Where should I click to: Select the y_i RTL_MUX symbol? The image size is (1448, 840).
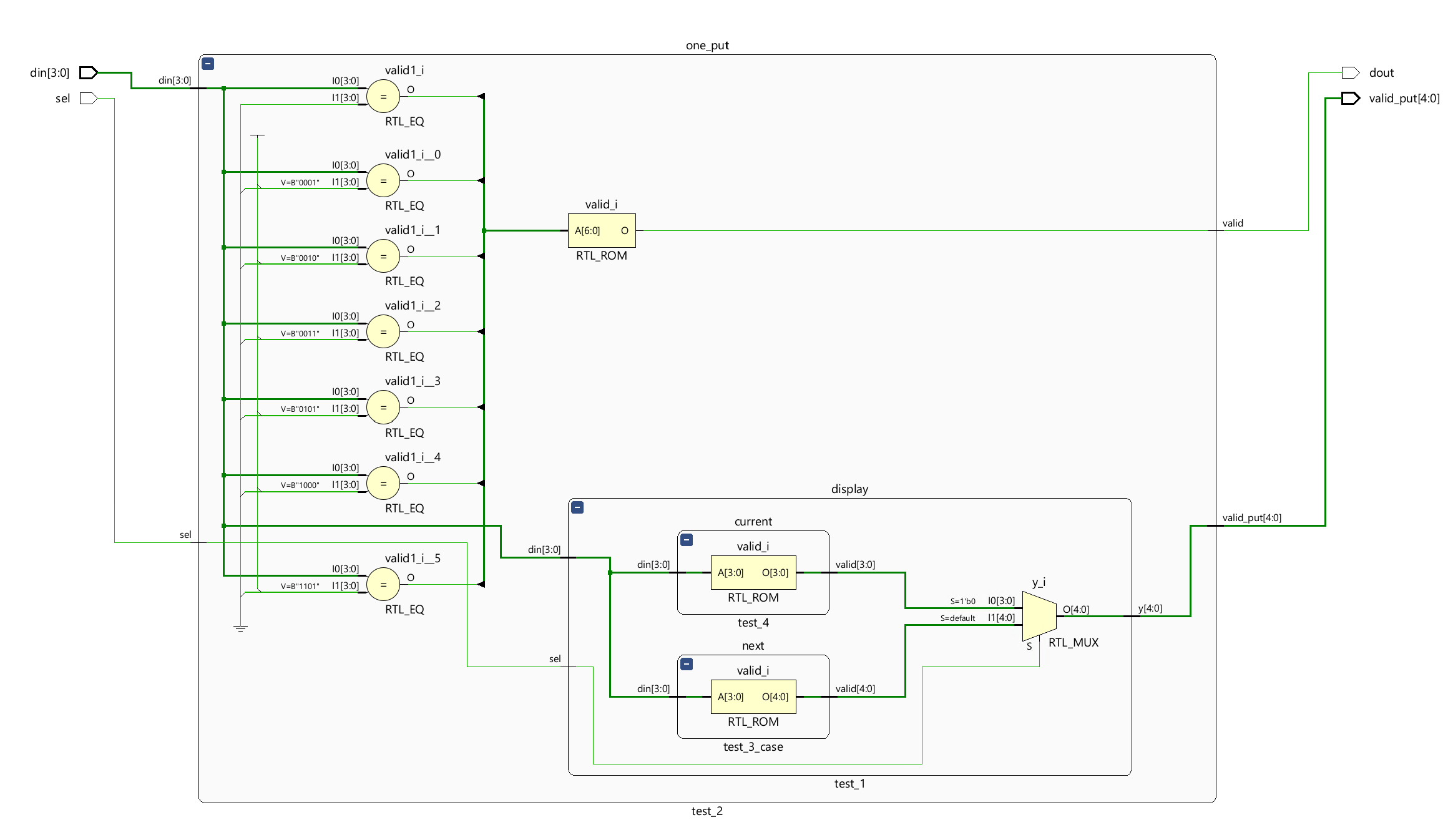coord(1039,616)
